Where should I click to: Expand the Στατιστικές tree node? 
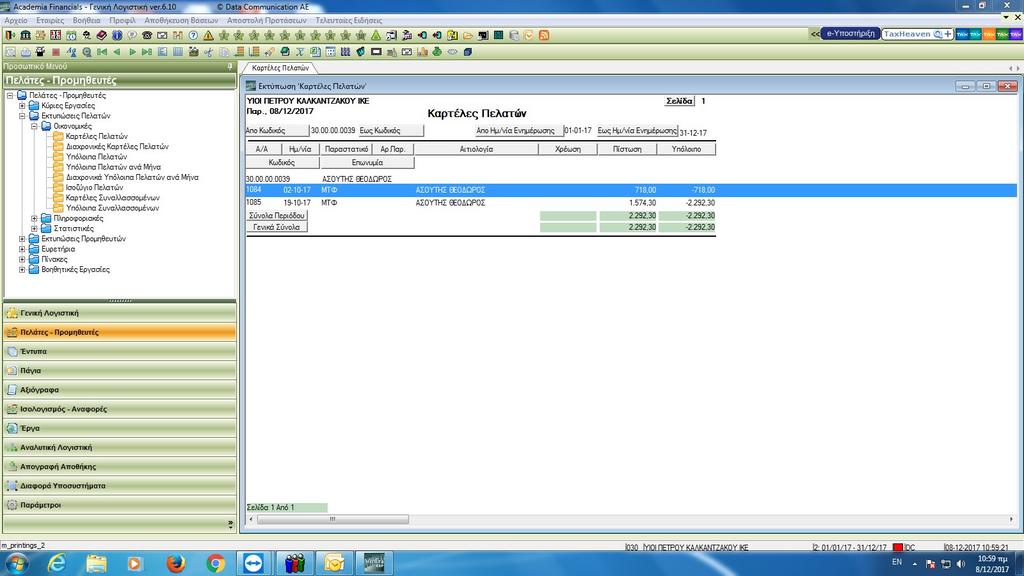pyautogui.click(x=34, y=229)
